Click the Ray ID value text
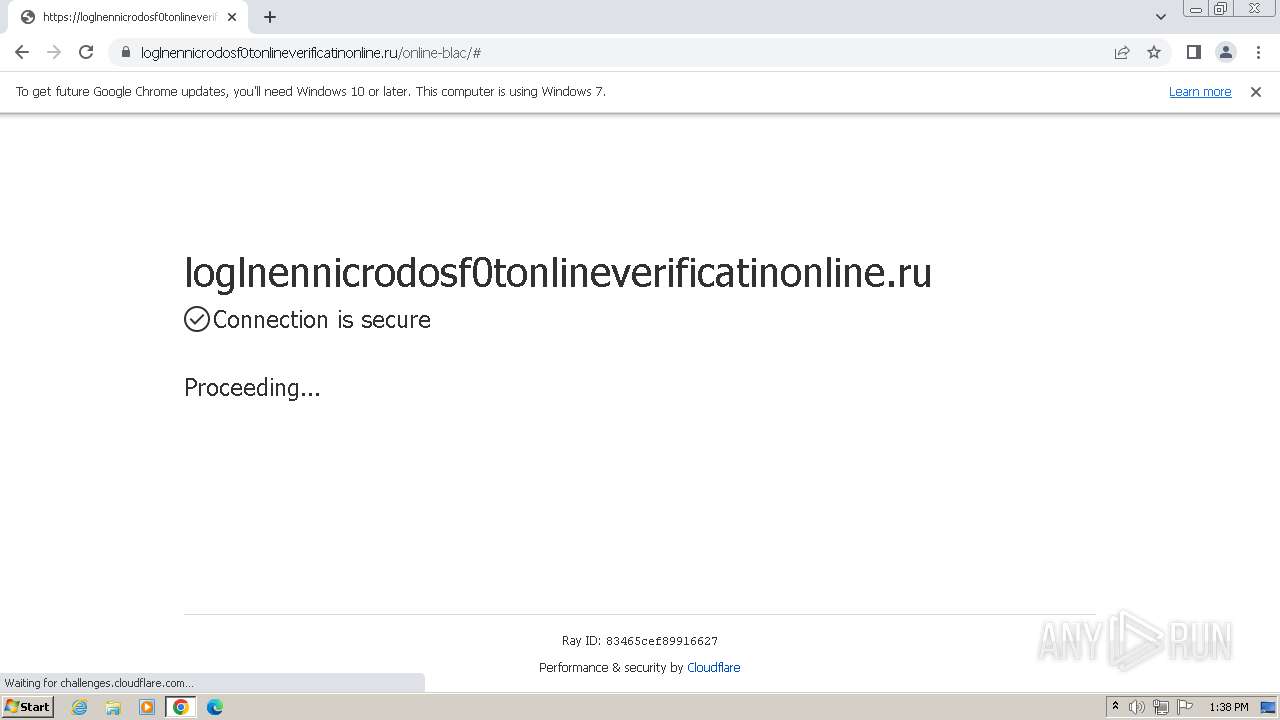This screenshot has width=1280, height=720. coord(662,641)
